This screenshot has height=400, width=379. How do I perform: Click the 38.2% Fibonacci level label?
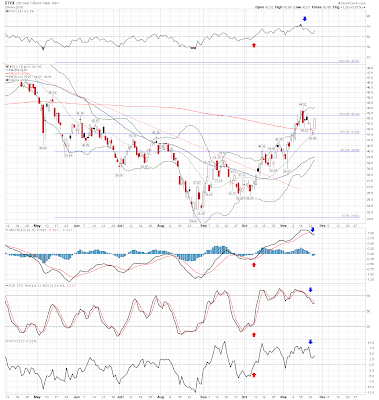pos(350,151)
